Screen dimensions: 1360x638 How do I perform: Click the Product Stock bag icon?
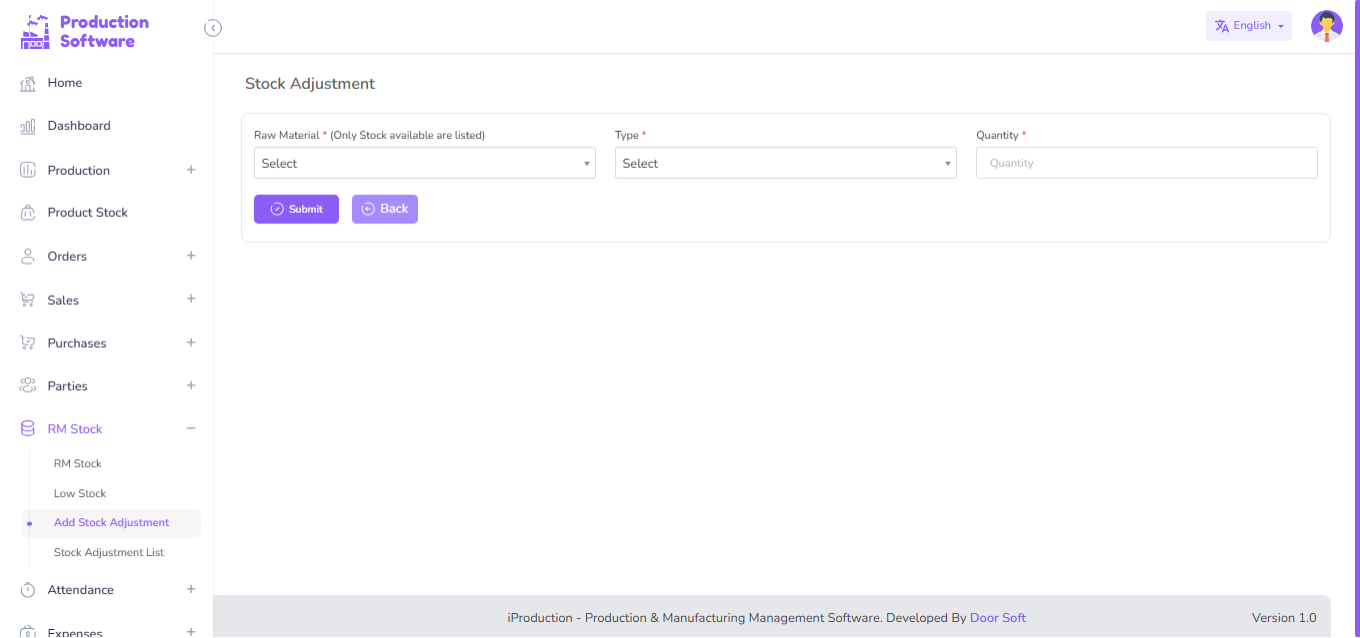28,213
